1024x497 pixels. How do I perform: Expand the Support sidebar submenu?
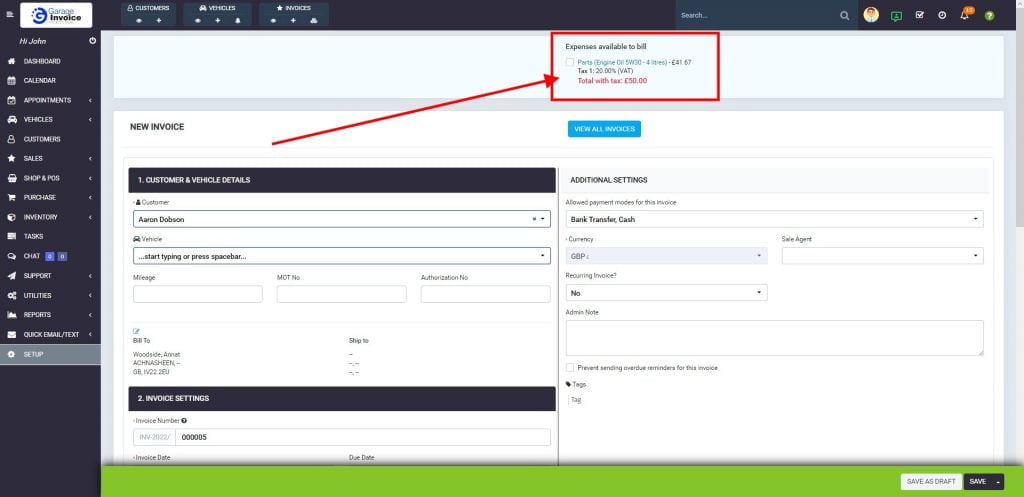coord(90,276)
